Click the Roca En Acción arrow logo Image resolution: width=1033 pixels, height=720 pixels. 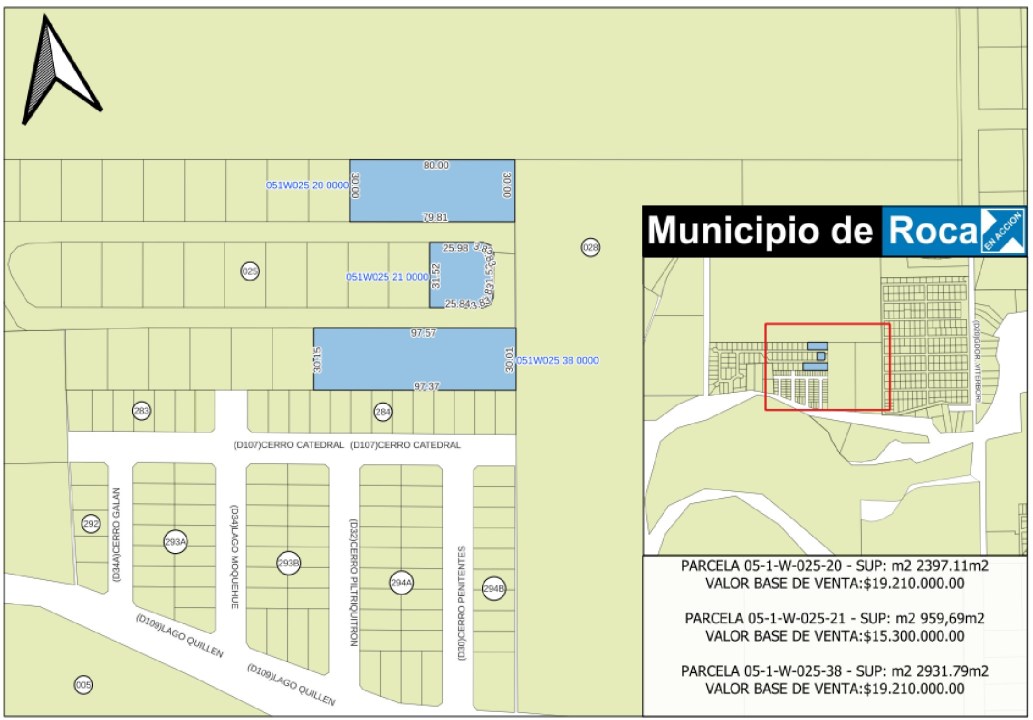1002,231
